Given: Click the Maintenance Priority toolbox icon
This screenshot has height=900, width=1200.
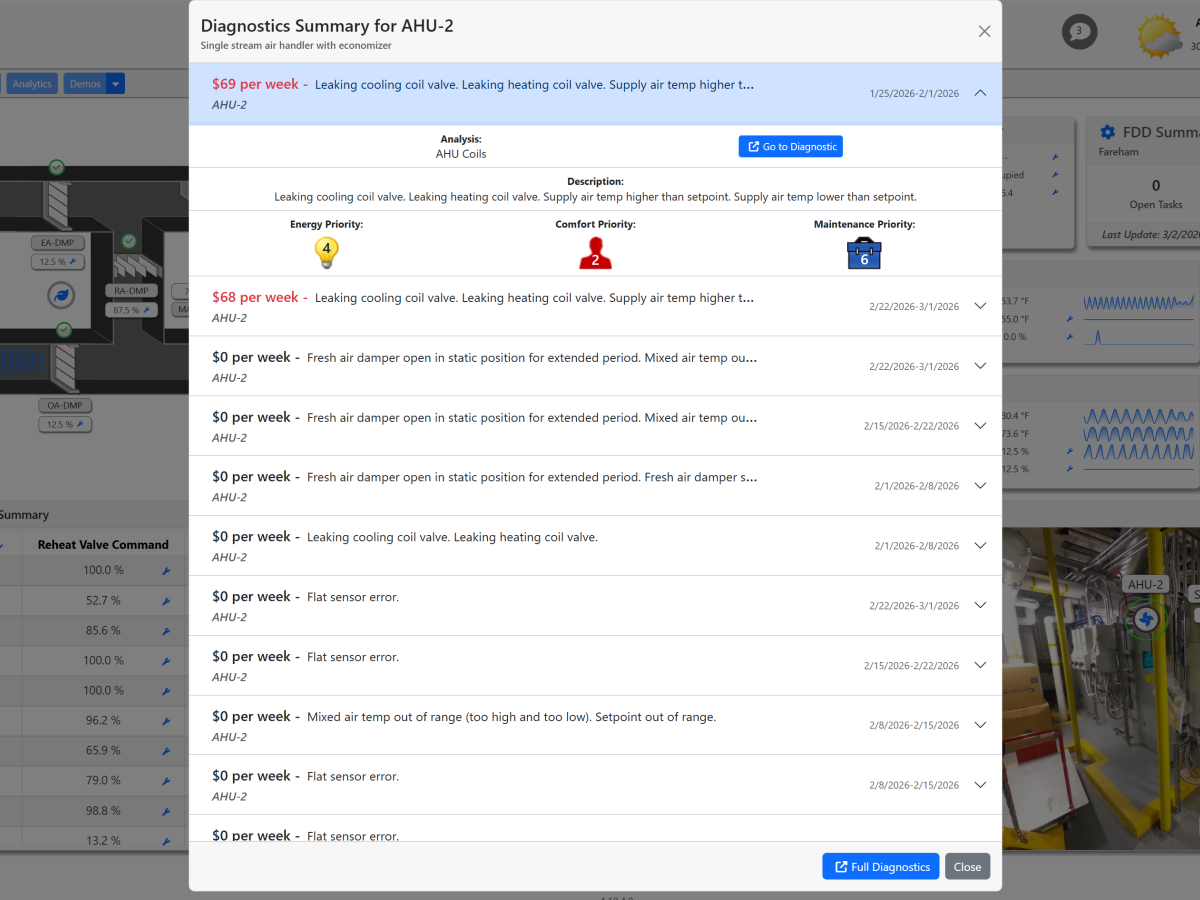Looking at the screenshot, I should tap(864, 254).
